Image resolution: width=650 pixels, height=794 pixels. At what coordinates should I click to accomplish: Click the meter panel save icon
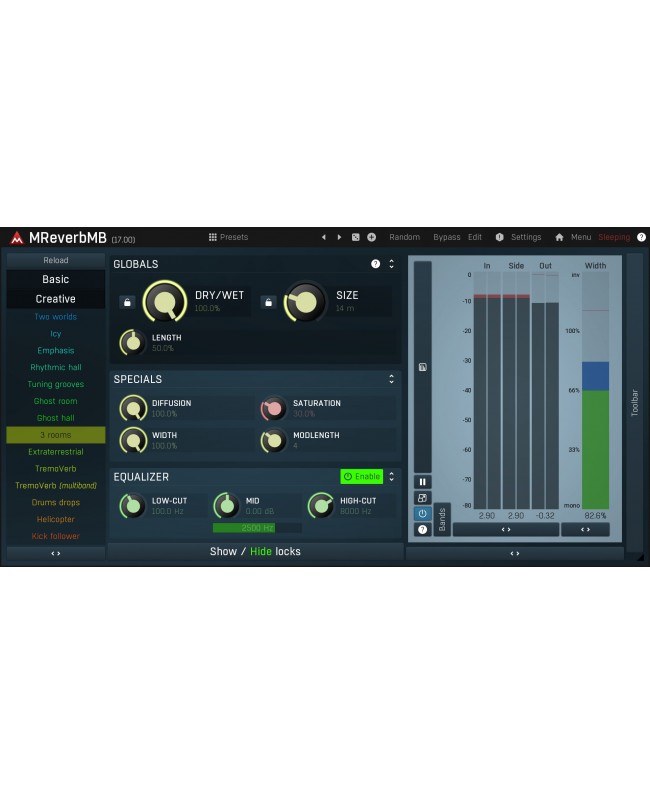click(x=423, y=367)
